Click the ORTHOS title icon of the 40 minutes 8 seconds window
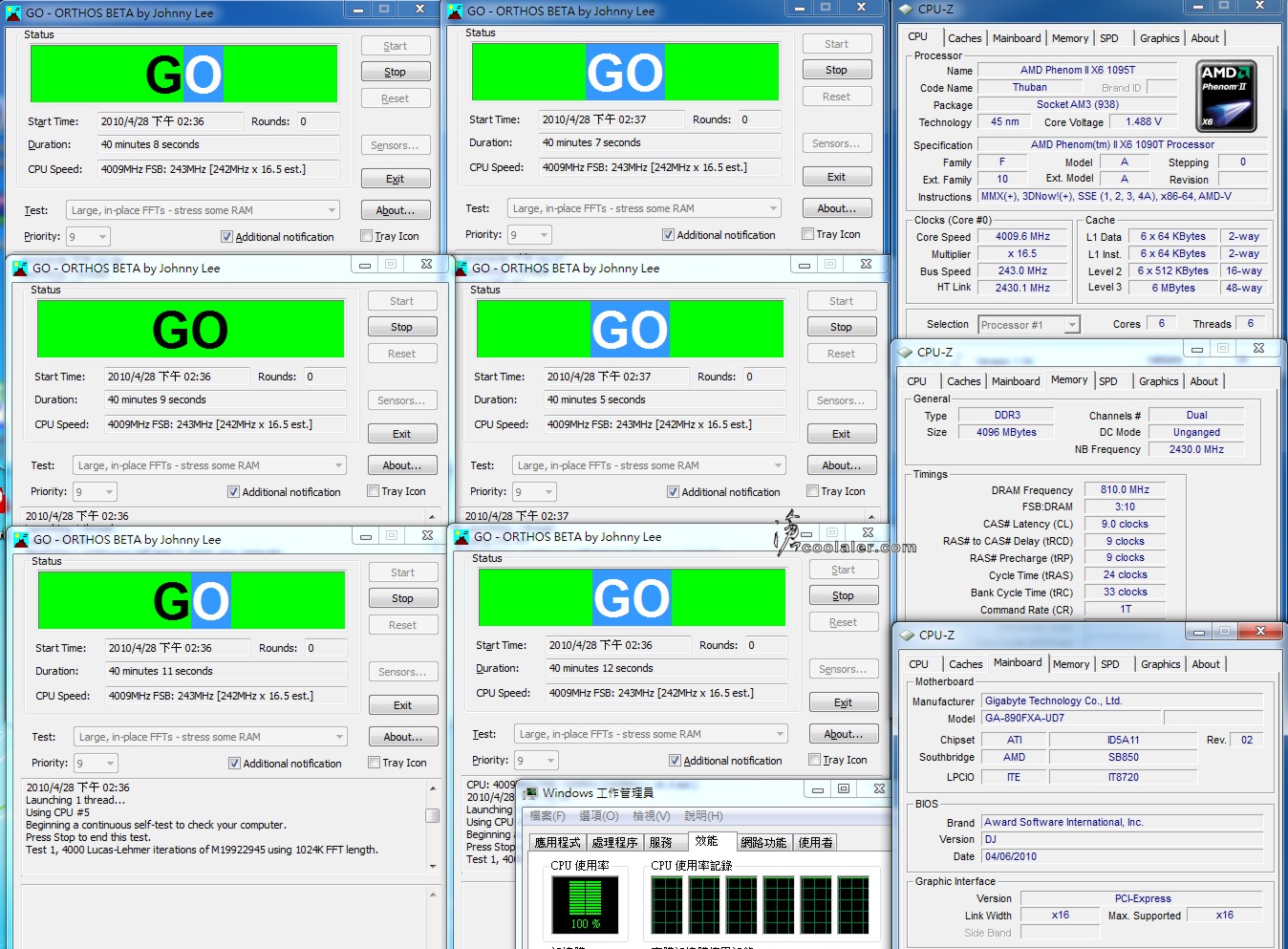 tap(13, 12)
